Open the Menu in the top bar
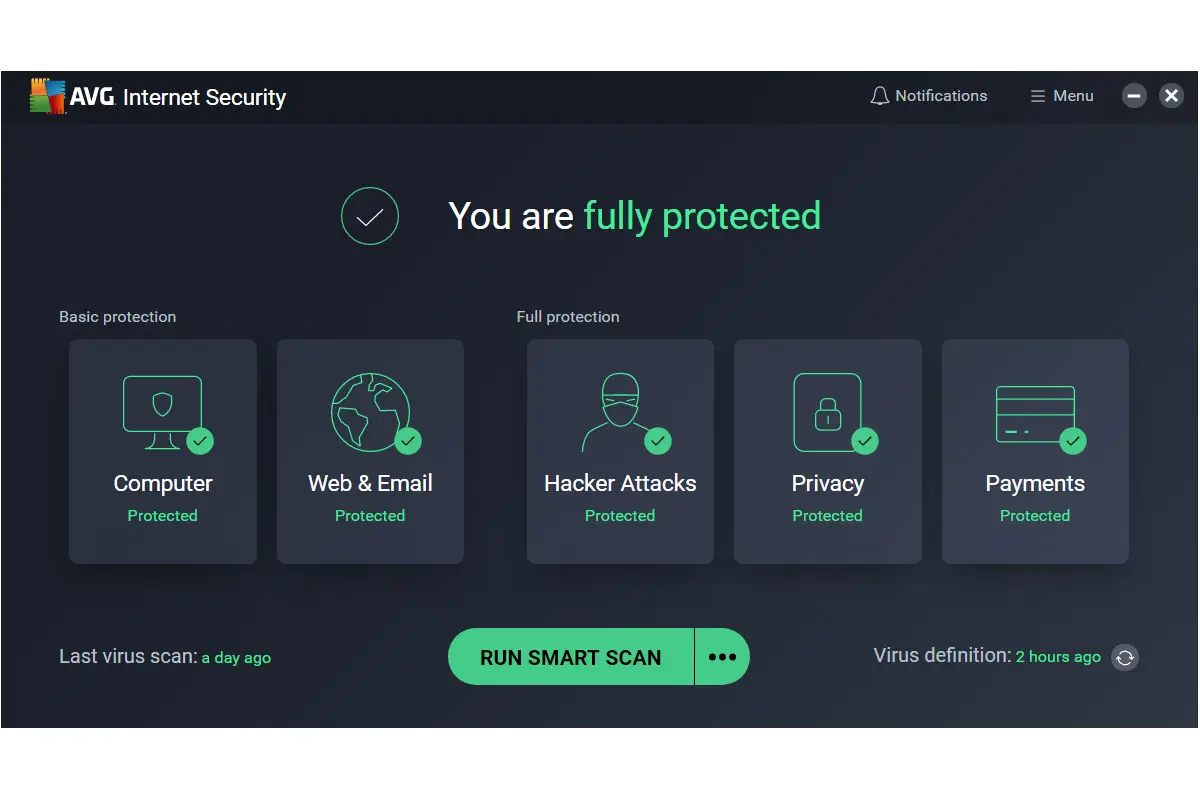This screenshot has width=1200, height=800. (1061, 95)
